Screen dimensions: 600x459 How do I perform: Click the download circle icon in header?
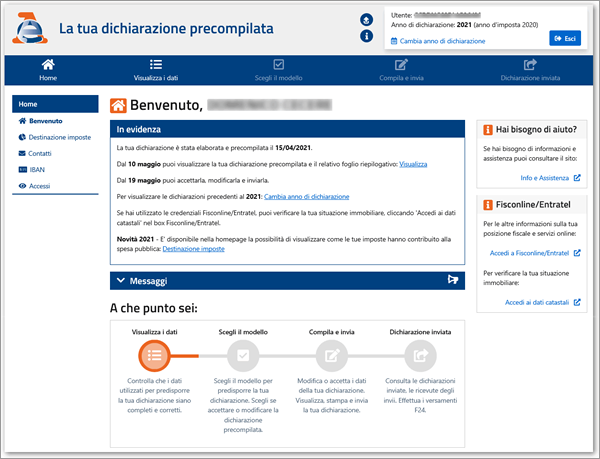click(367, 20)
